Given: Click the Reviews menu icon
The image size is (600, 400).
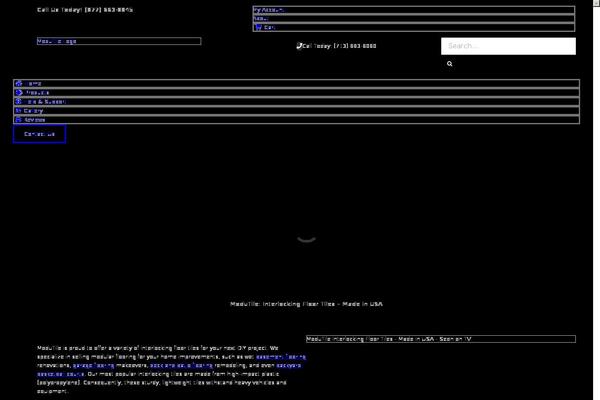Looking at the screenshot, I should 18,120.
